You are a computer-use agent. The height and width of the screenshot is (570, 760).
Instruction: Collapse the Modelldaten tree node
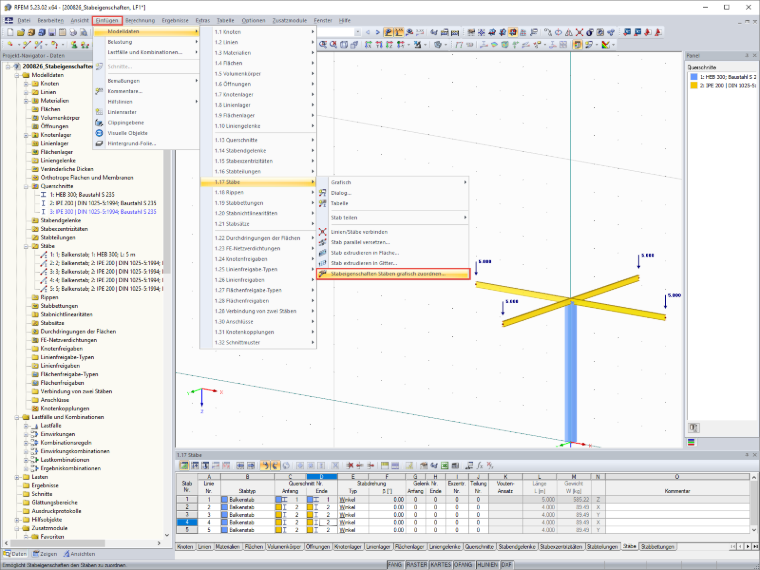(17, 75)
